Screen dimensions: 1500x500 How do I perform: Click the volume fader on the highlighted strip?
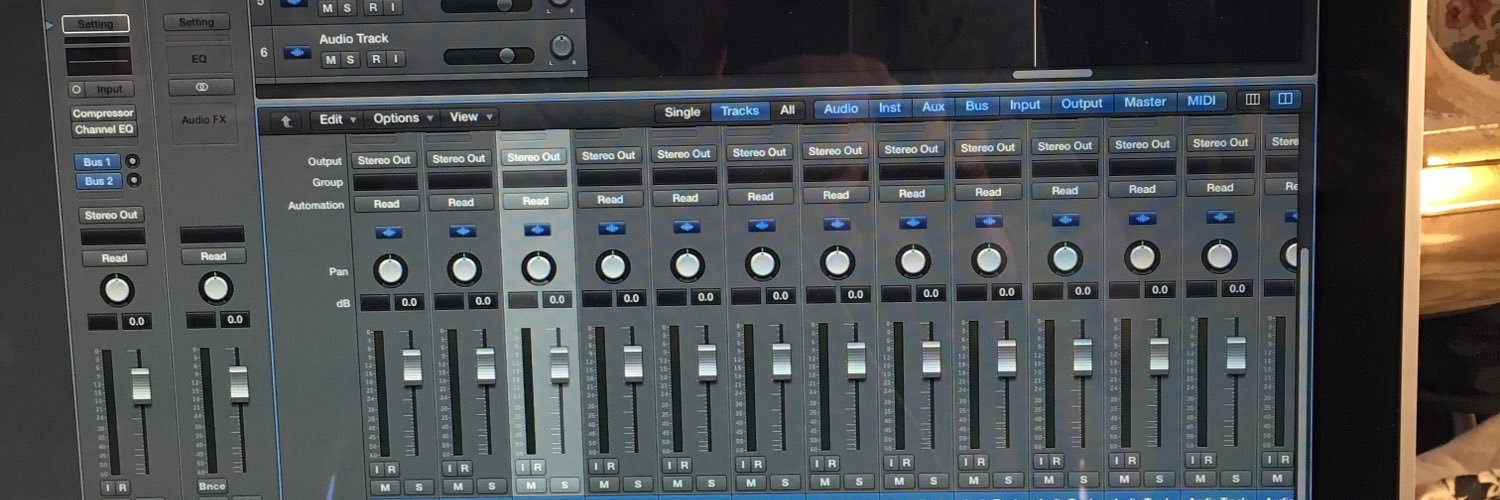560,364
